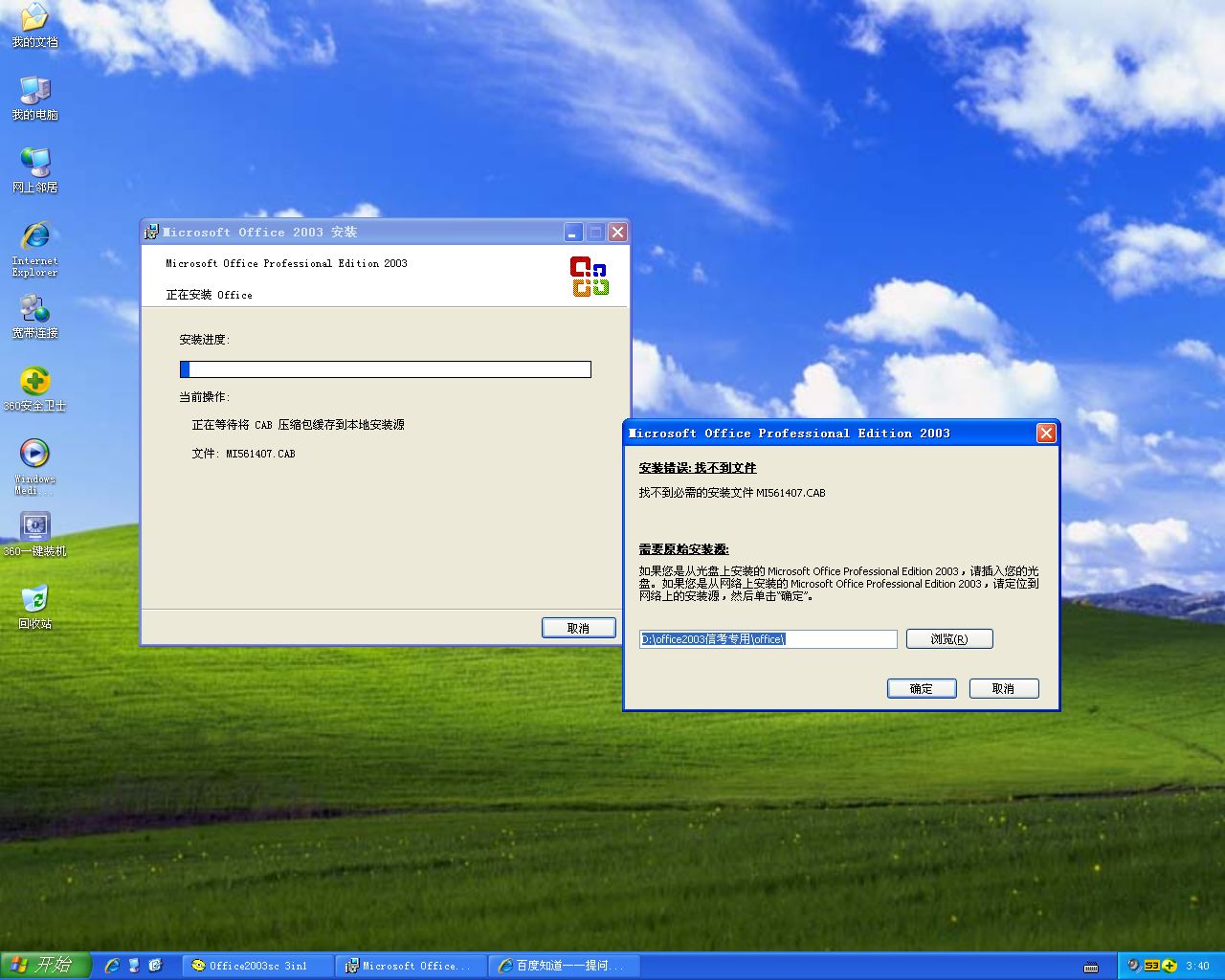The height and width of the screenshot is (980, 1225).
Task: Click the install source path field
Action: 768,639
